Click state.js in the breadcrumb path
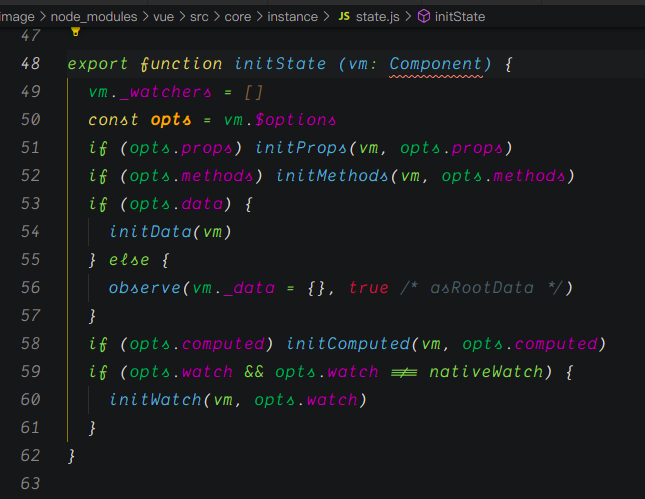This screenshot has width=645, height=499. tap(377, 16)
